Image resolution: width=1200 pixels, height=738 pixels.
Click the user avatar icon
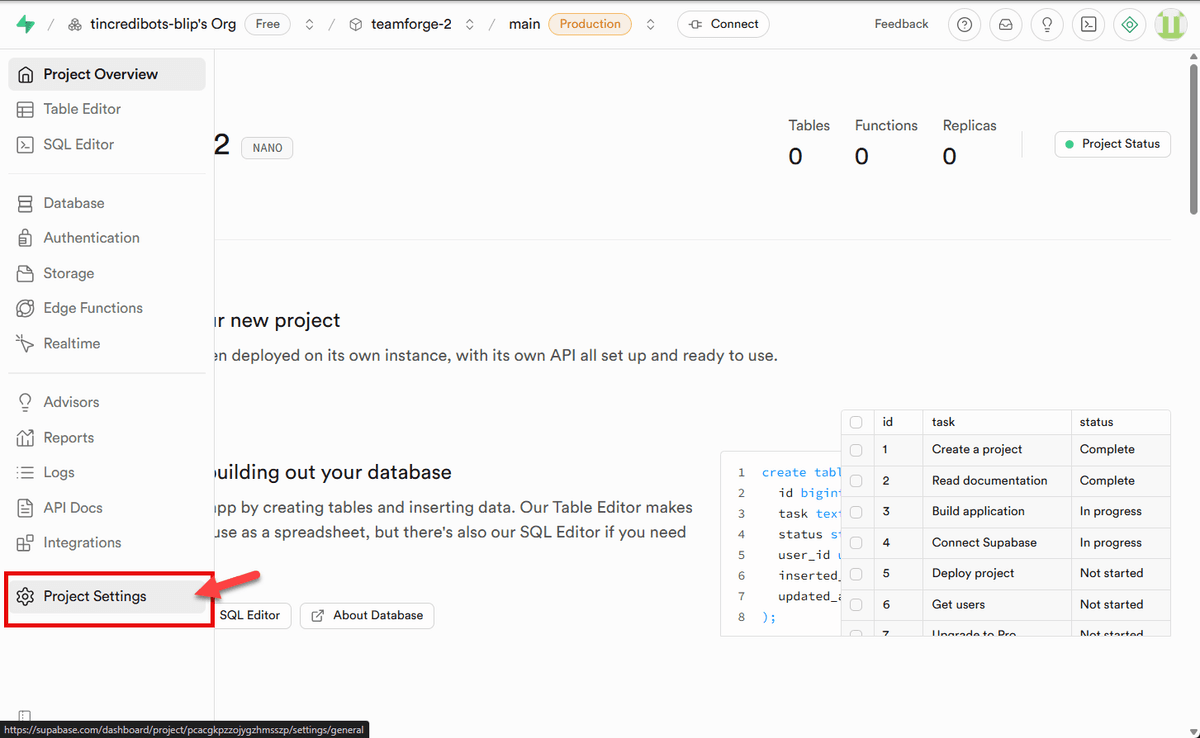click(x=1170, y=24)
